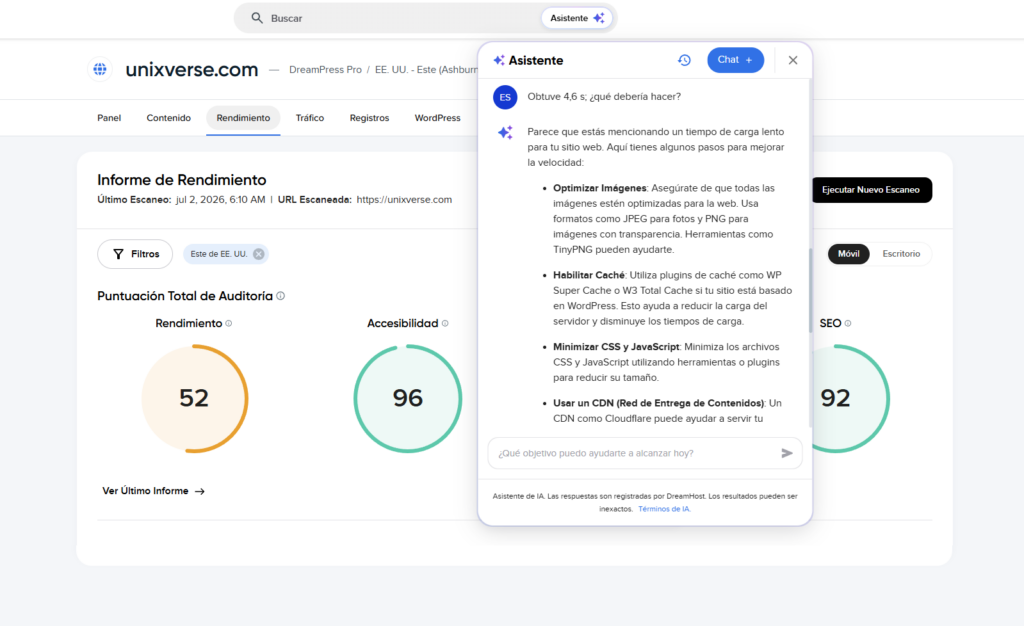1024x626 pixels.
Task: Open Asistente from the search bar button
Action: coord(577,18)
